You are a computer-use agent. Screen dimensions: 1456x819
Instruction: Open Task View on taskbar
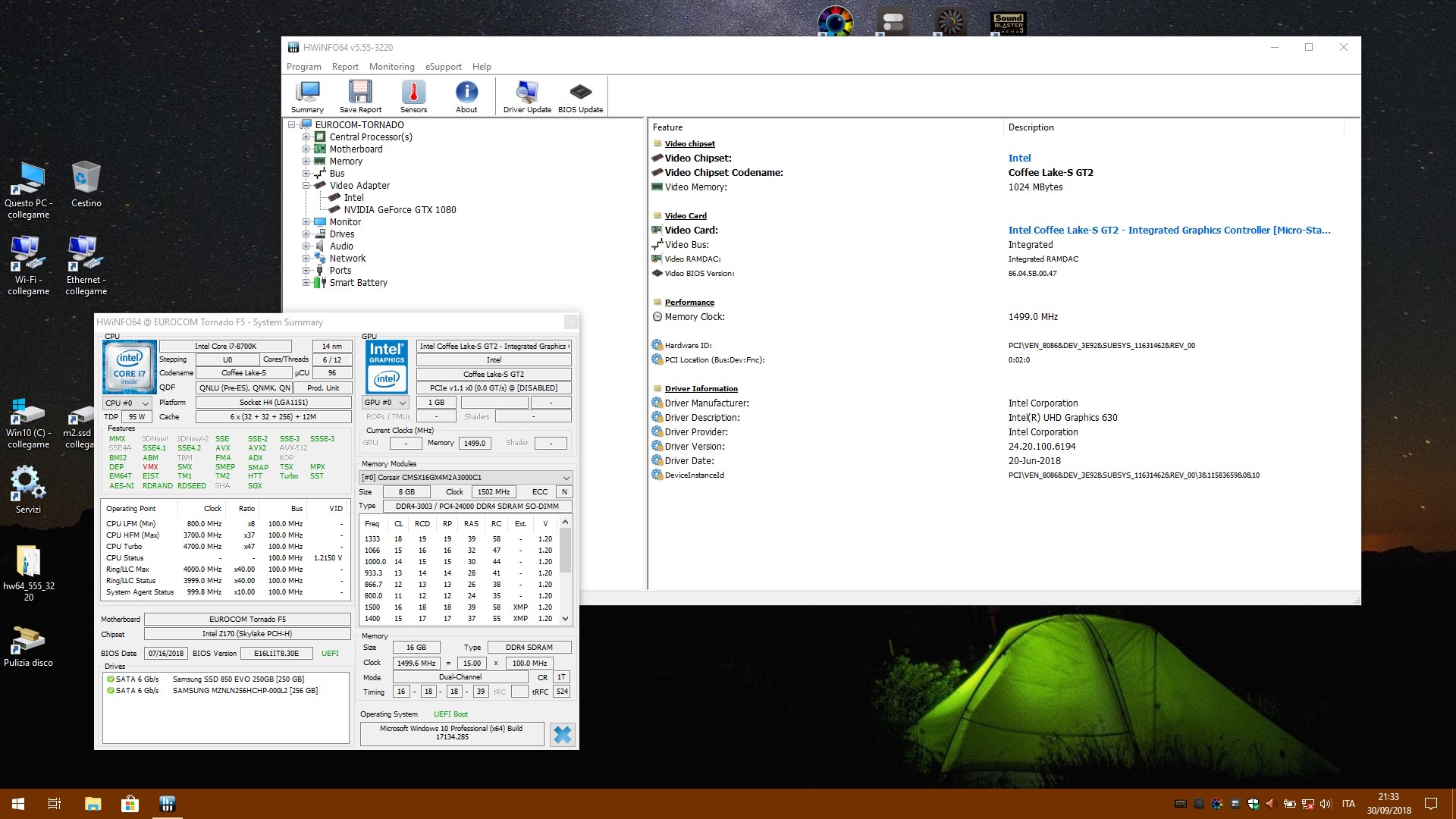(x=55, y=804)
